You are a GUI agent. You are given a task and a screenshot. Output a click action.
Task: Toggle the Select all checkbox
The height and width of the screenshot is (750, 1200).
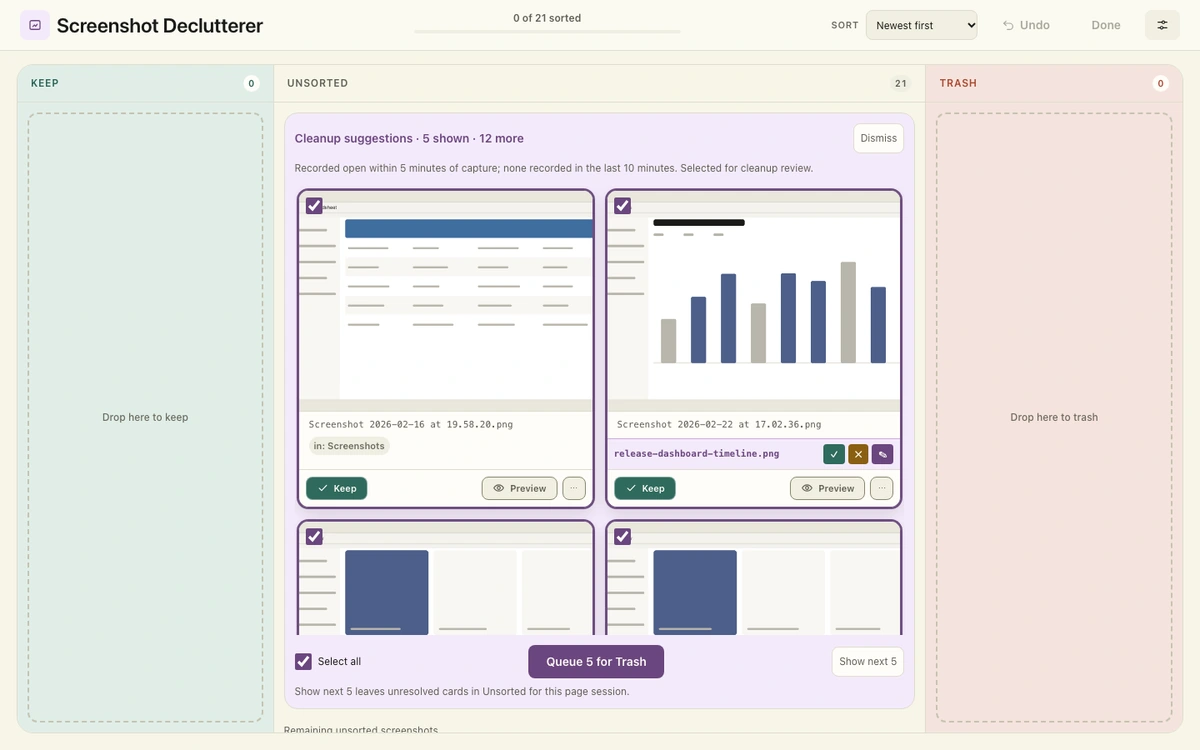pos(303,661)
